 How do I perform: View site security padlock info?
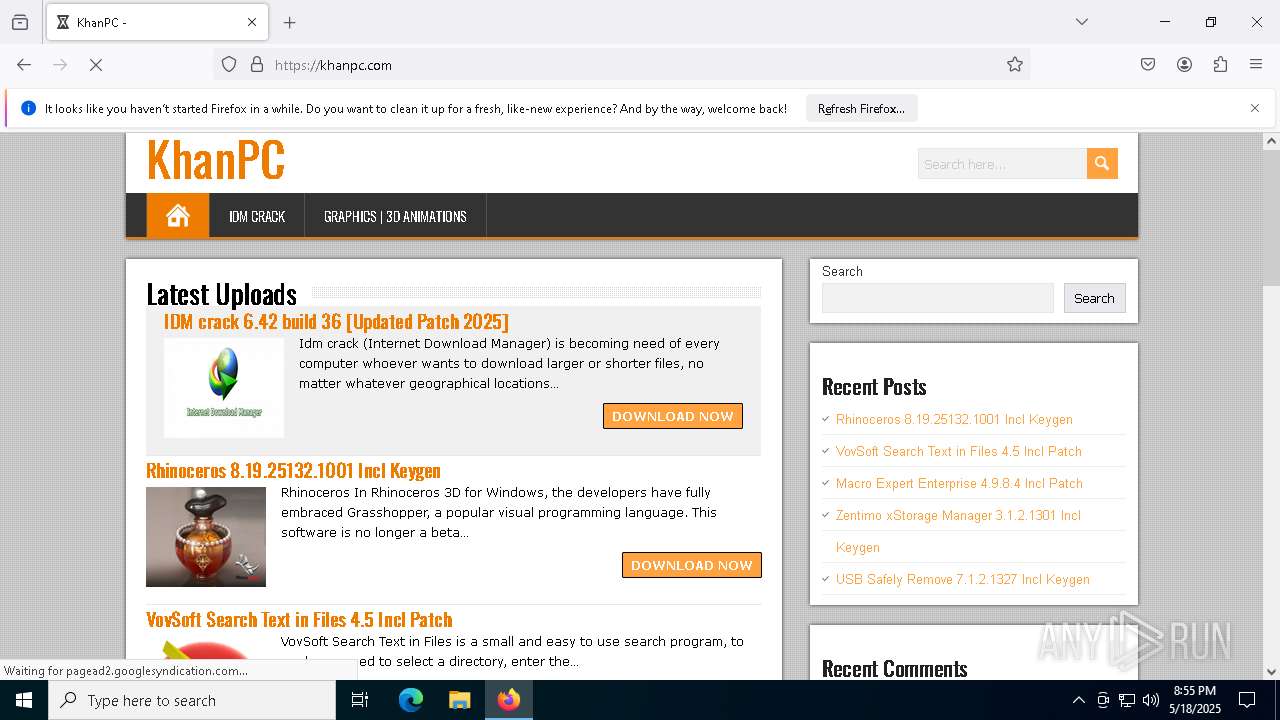257,65
